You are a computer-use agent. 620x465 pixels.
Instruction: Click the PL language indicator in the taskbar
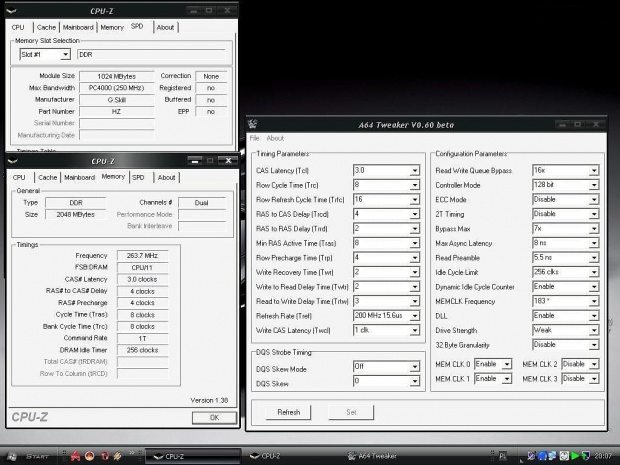pyautogui.click(x=503, y=456)
